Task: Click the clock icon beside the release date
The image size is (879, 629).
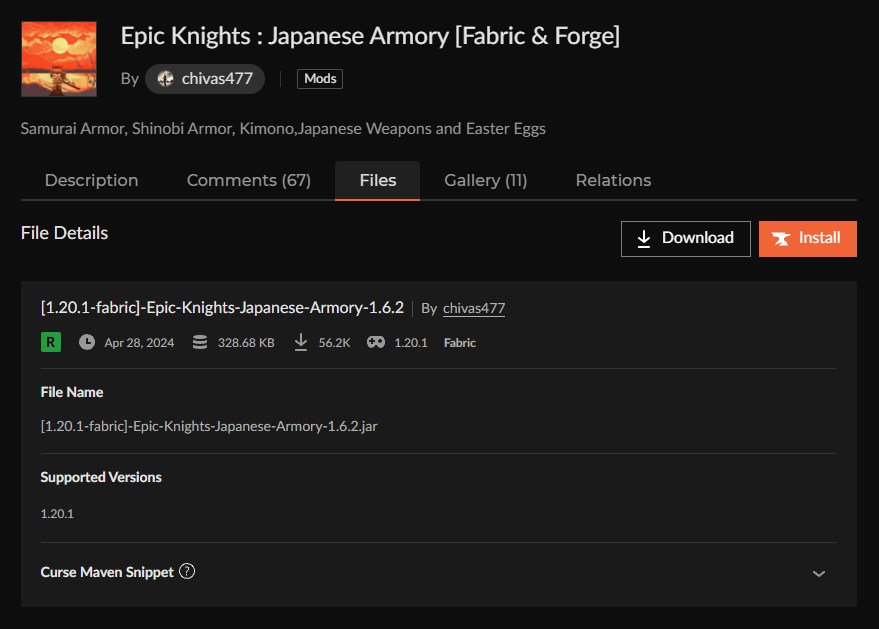Action: click(x=89, y=342)
